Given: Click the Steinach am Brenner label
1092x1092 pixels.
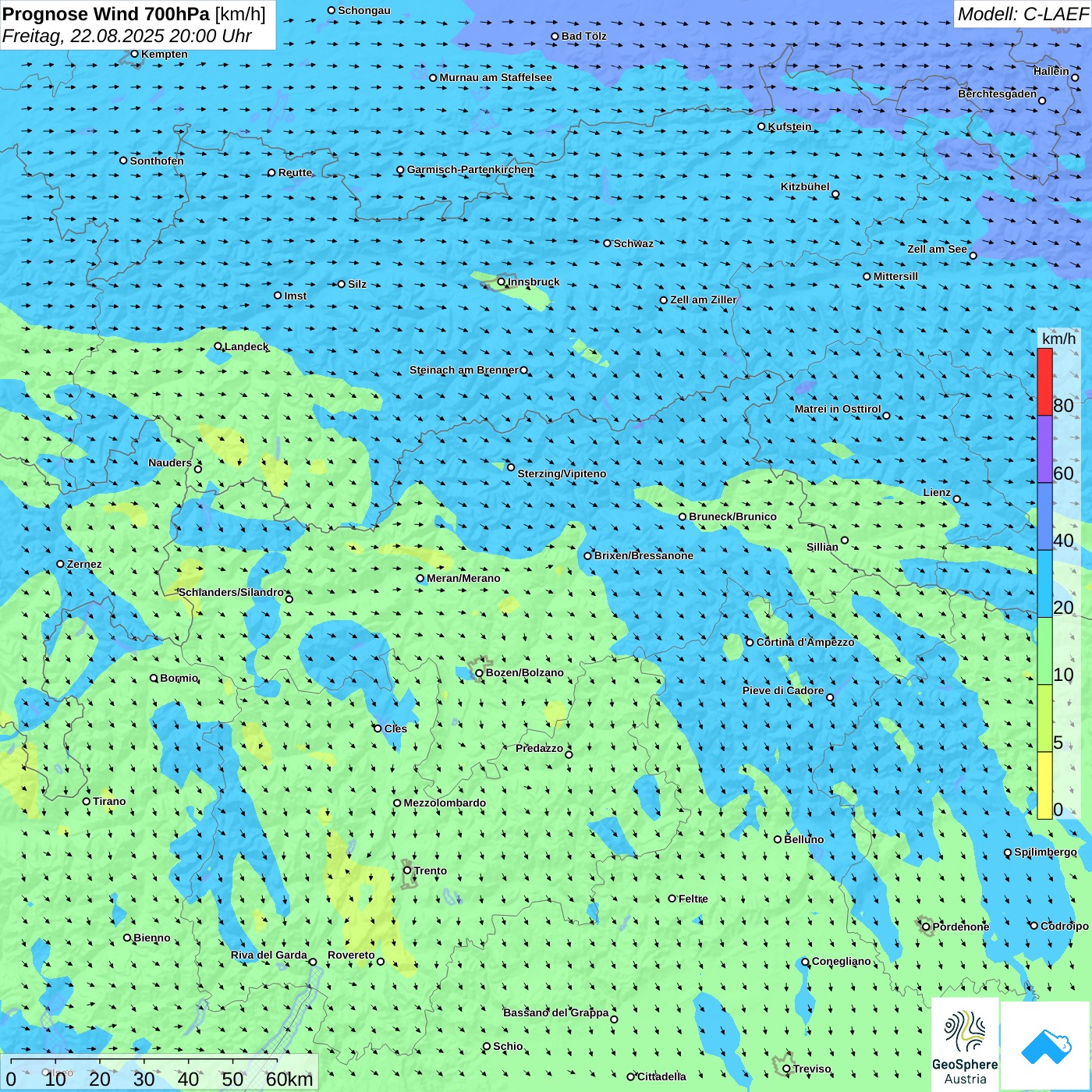Looking at the screenshot, I should click(x=464, y=370).
